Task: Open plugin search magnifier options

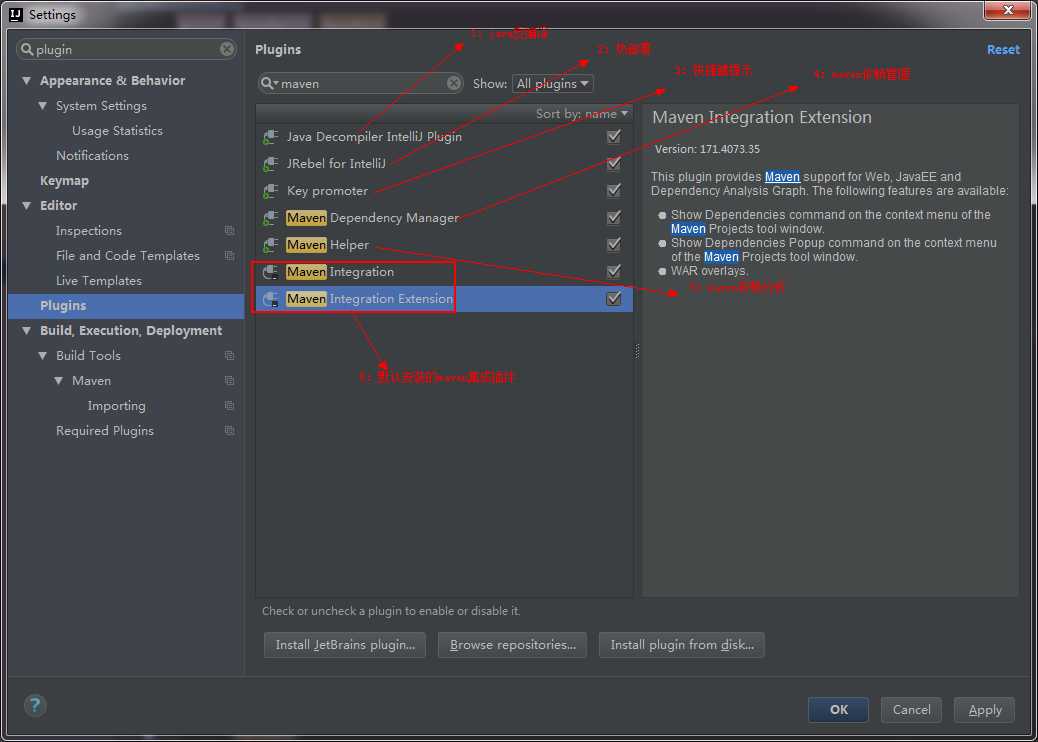Action: click(x=269, y=83)
